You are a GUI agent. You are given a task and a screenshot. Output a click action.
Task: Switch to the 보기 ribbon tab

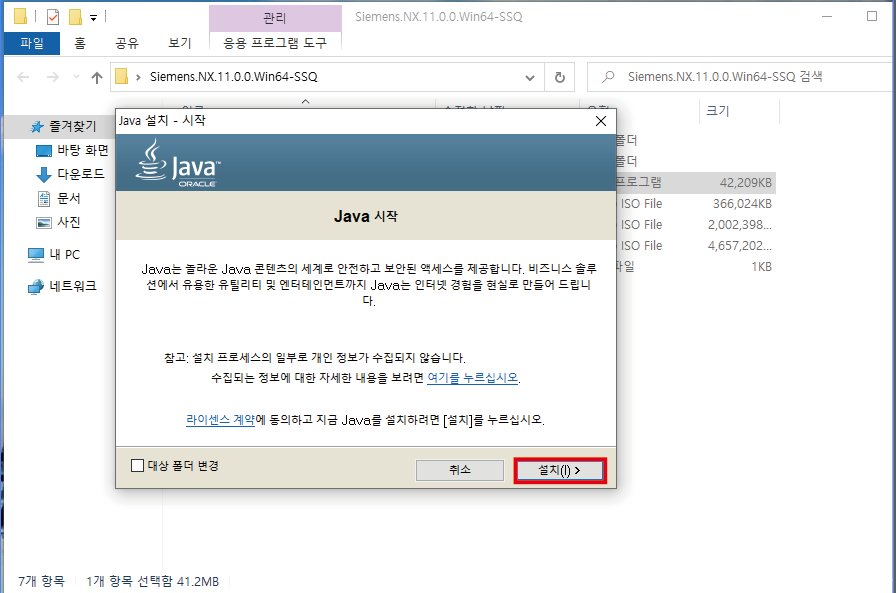pyautogui.click(x=179, y=43)
